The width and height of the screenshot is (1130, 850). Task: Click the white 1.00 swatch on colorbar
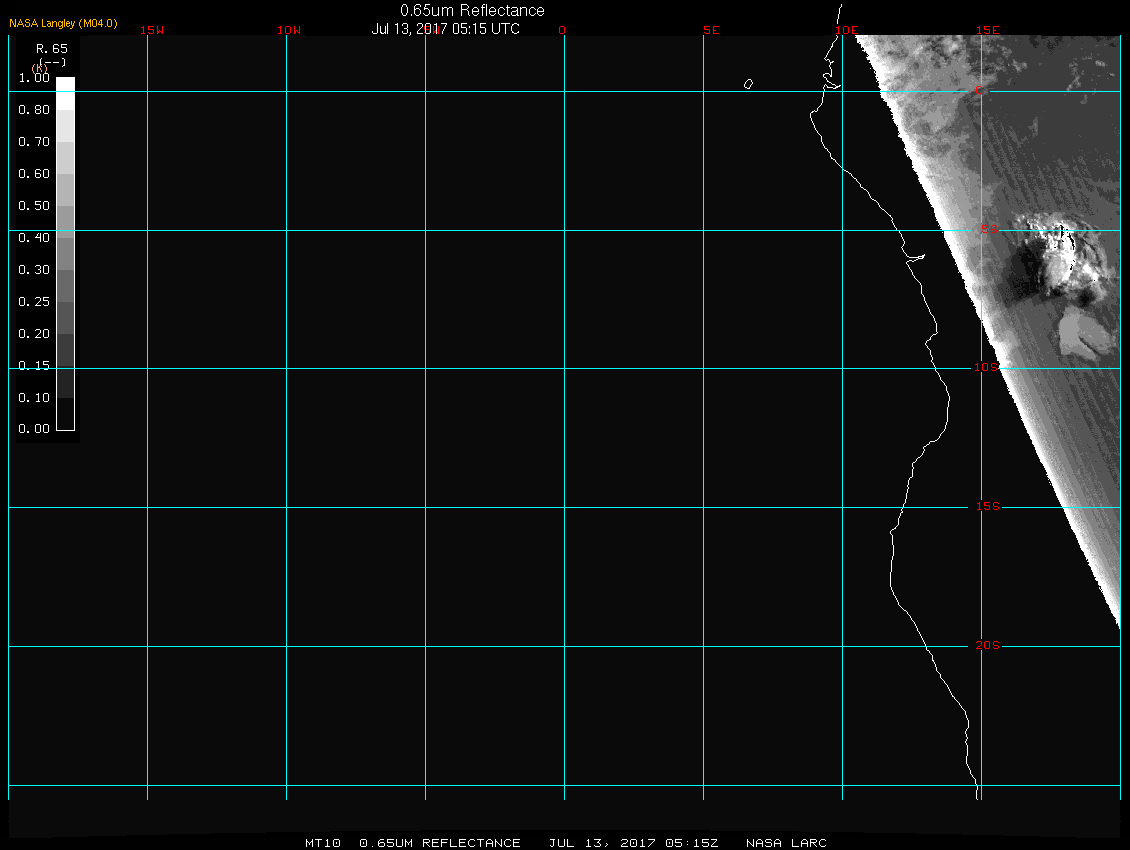coord(65,85)
